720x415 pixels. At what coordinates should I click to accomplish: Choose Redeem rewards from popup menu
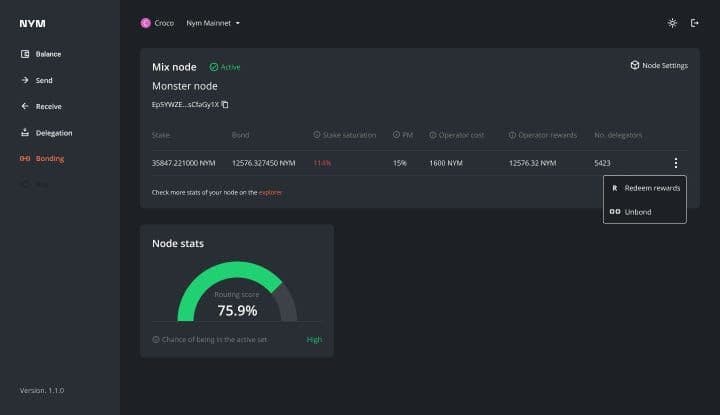coord(645,188)
